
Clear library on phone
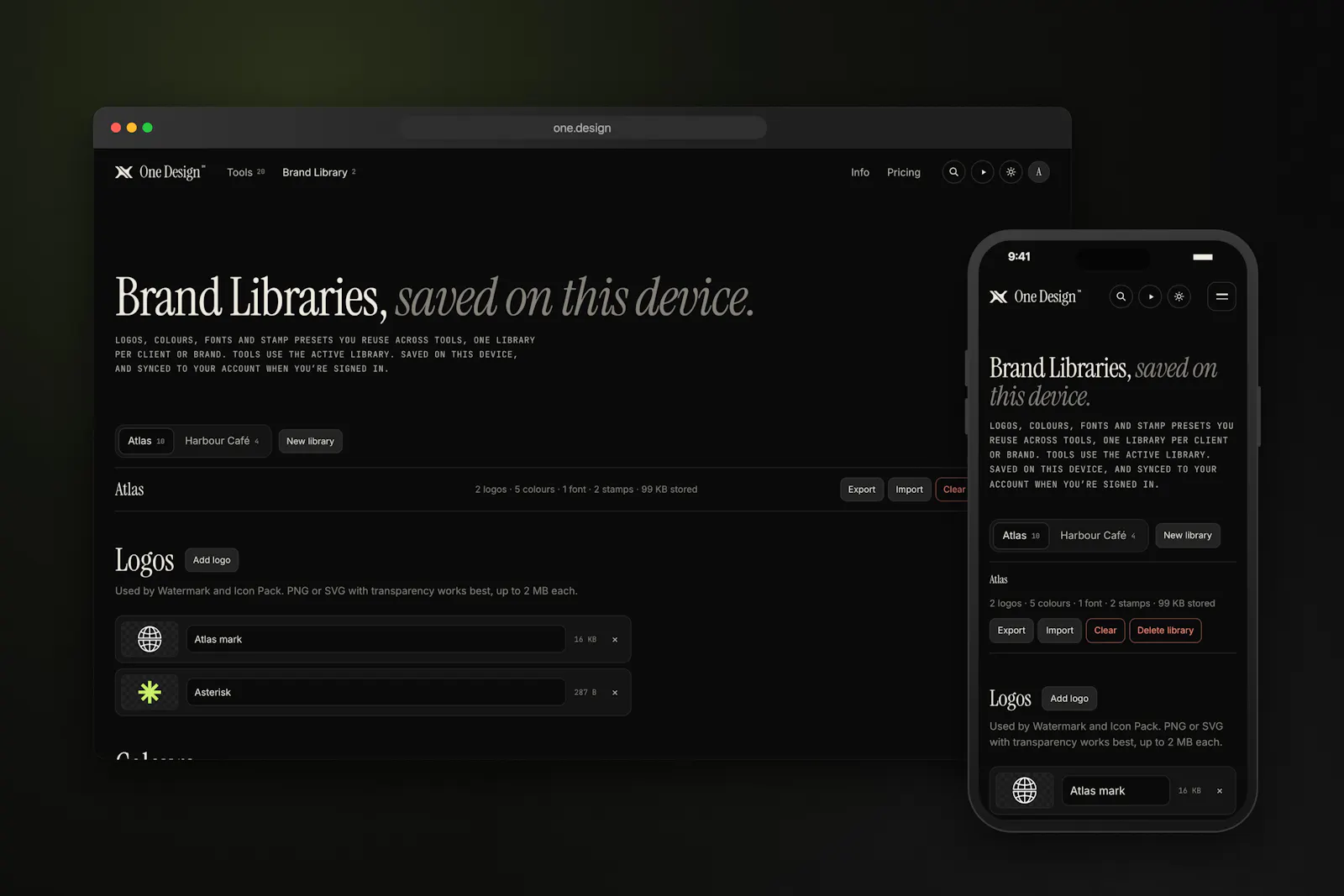(x=1105, y=631)
